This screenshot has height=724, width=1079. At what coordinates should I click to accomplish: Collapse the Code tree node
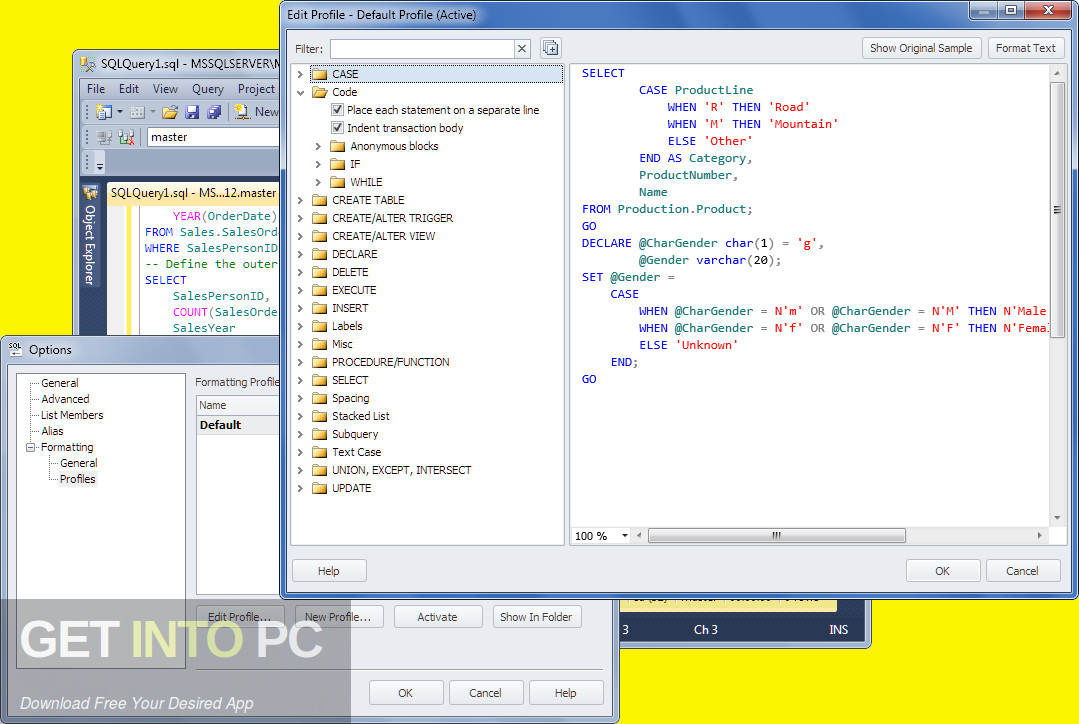[300, 92]
